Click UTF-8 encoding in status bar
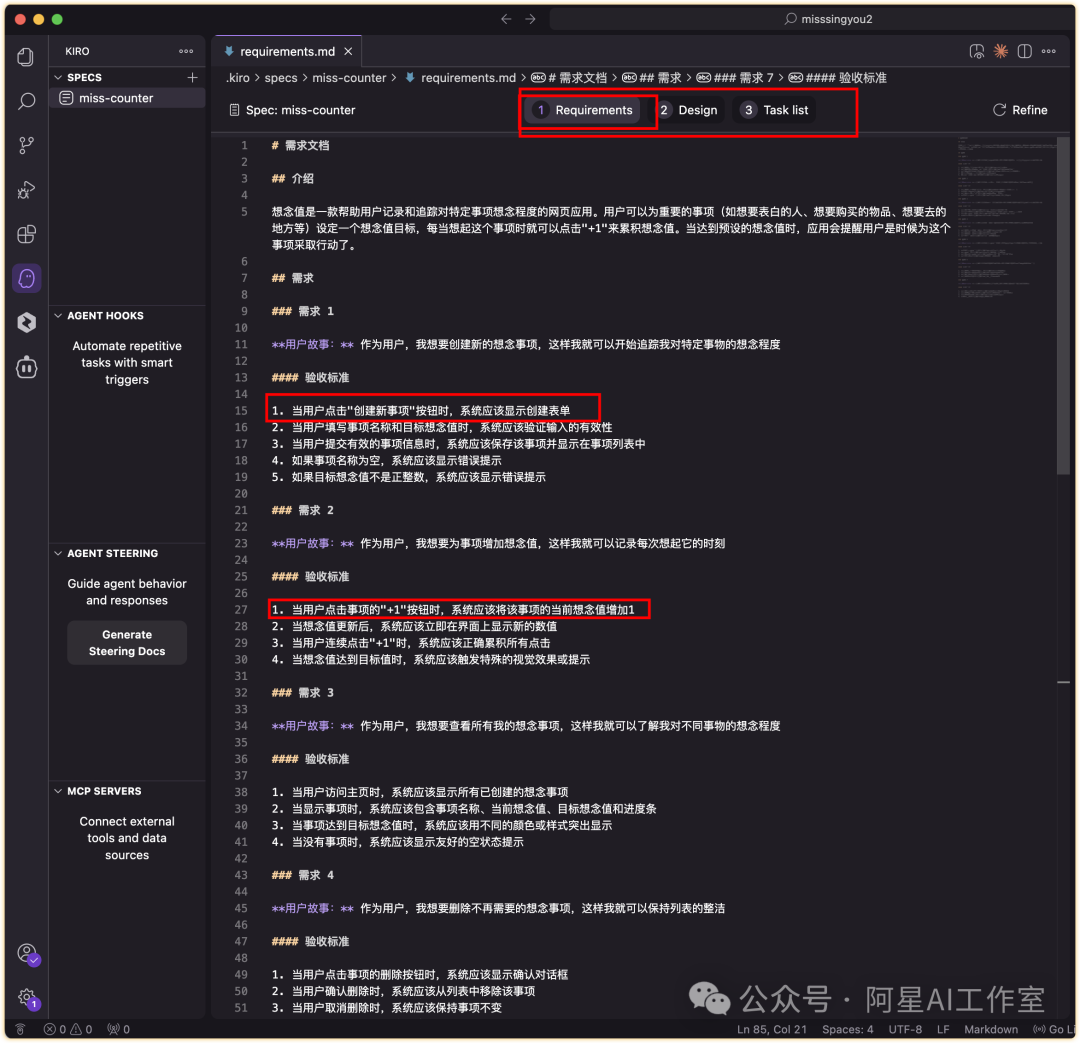 click(x=904, y=1029)
